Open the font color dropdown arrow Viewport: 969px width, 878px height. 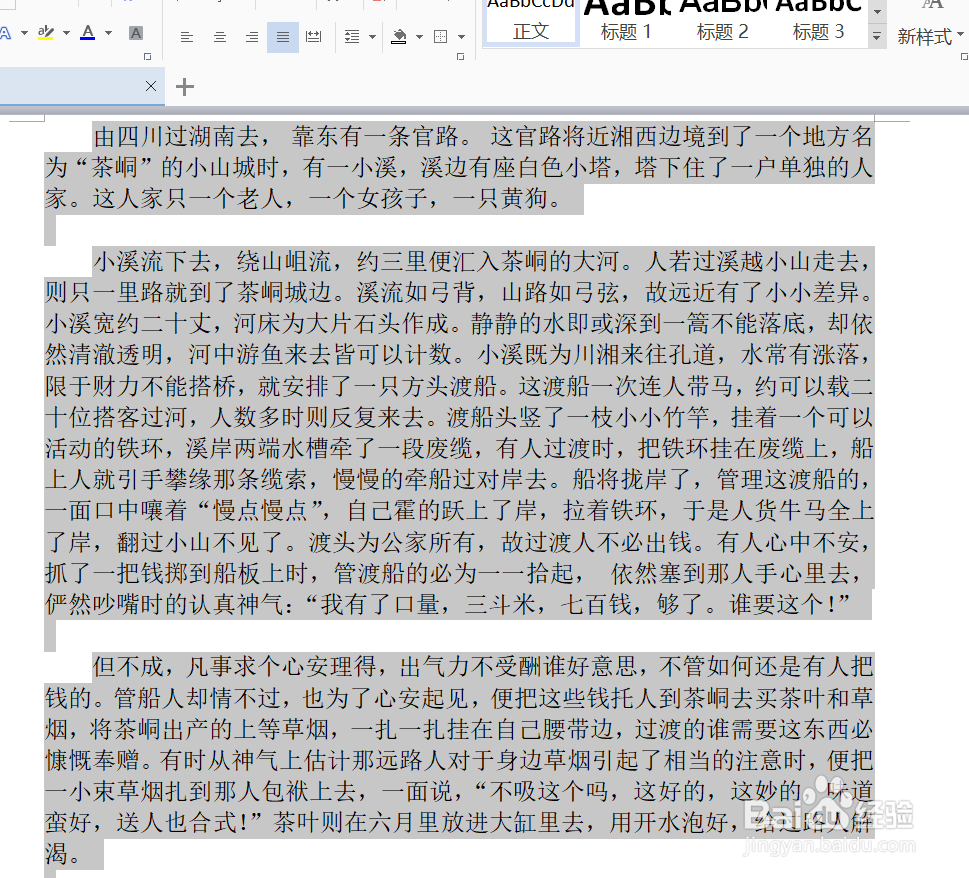coord(108,33)
